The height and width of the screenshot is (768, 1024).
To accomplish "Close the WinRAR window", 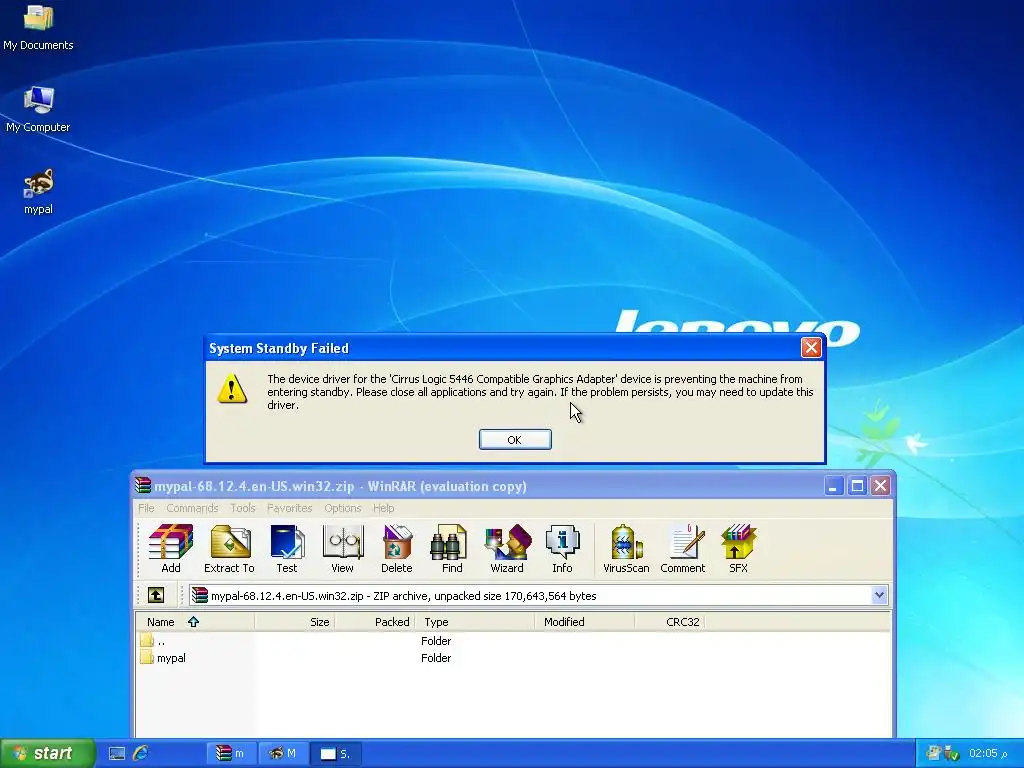I will [x=880, y=486].
